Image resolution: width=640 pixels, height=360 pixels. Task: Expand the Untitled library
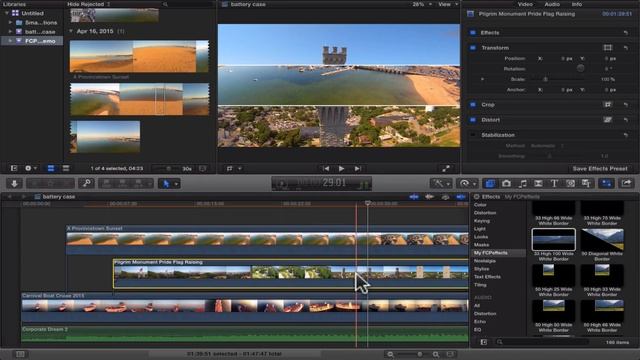tap(7, 13)
